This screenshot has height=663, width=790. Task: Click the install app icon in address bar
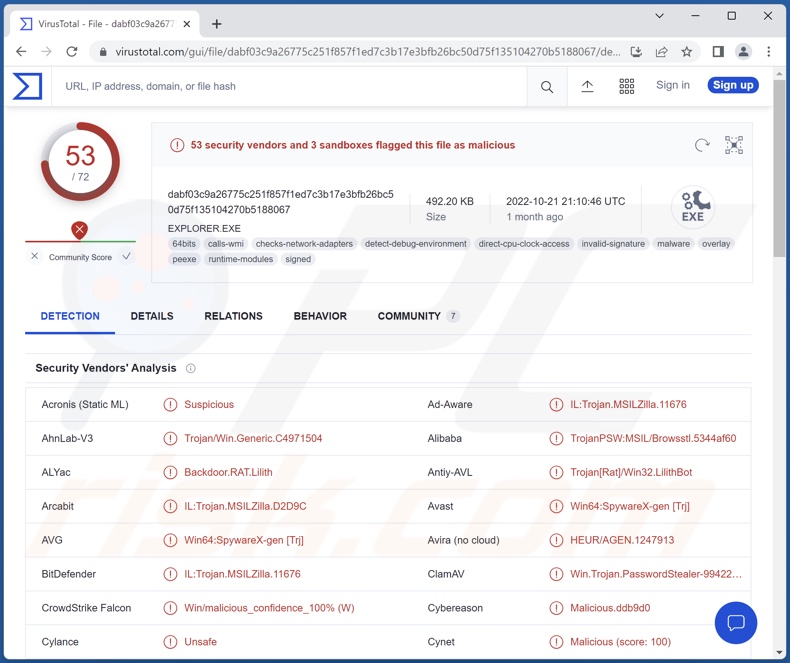click(636, 51)
